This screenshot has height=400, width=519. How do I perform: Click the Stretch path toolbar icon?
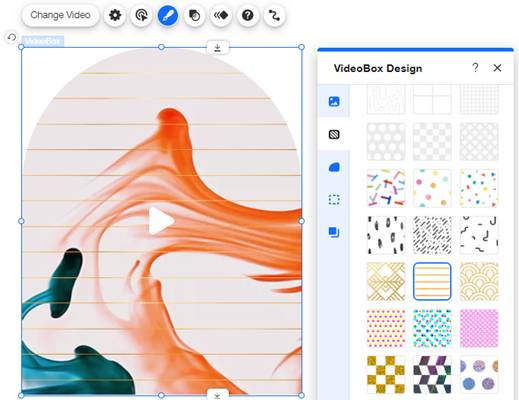[x=274, y=15]
